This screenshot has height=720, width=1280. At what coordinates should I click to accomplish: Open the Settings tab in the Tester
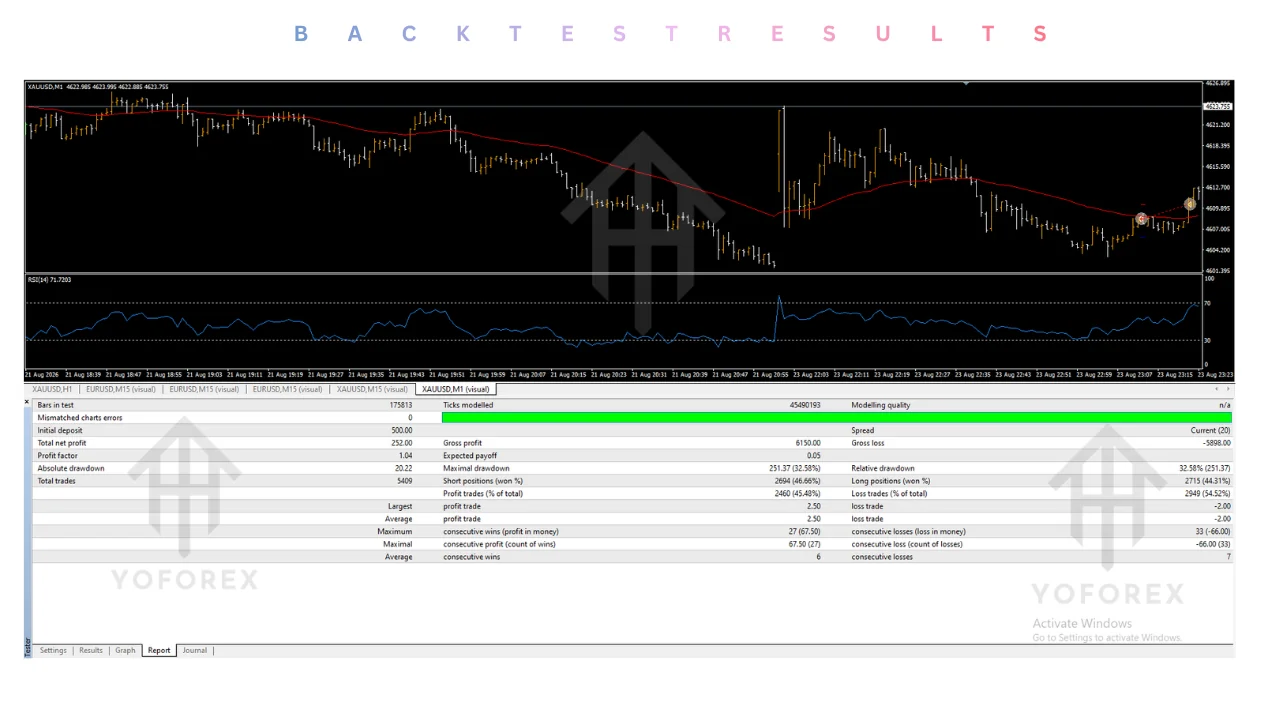coord(53,650)
